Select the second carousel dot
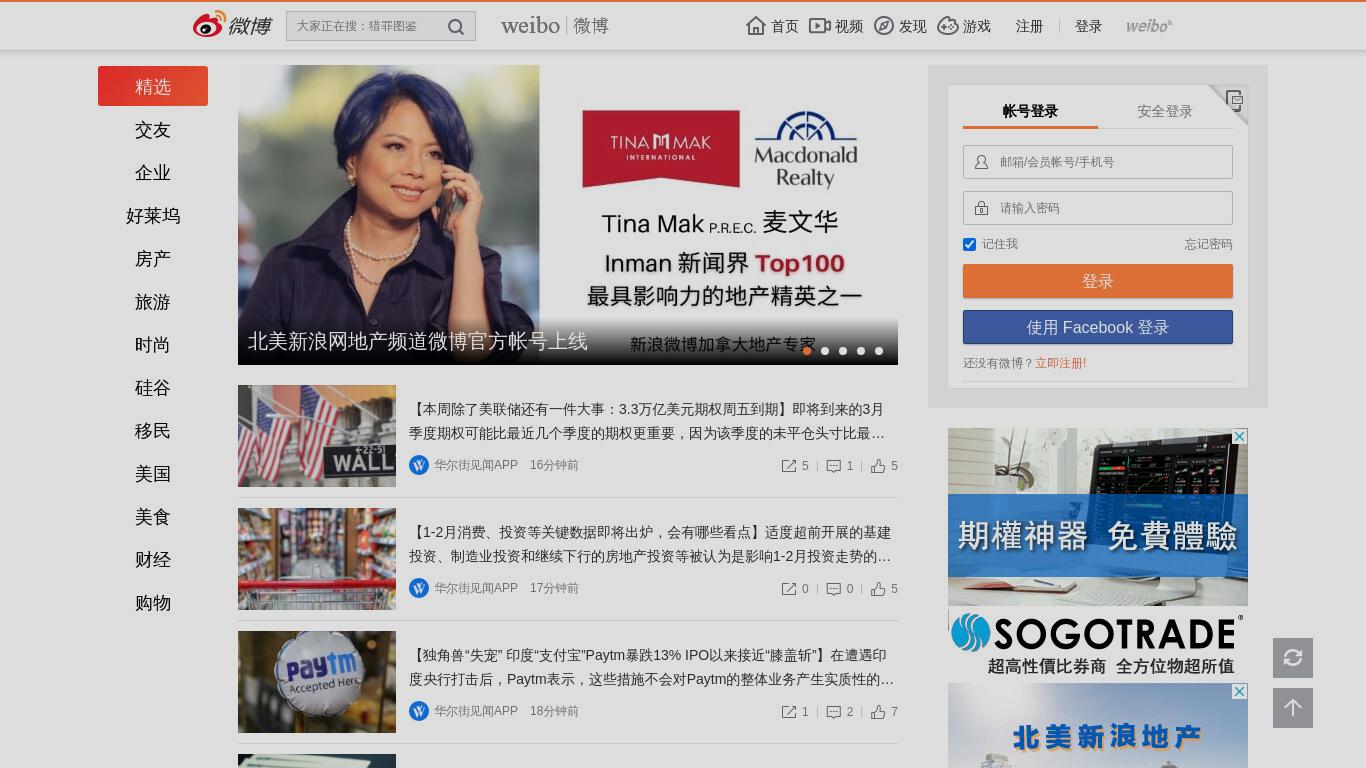Viewport: 1366px width, 768px height. [825, 351]
